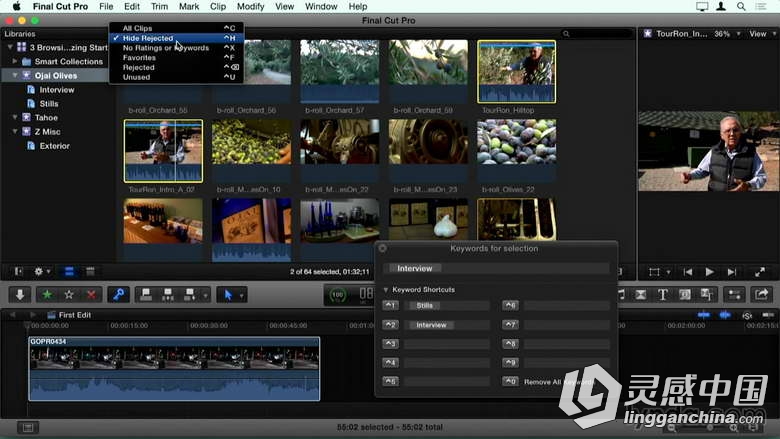Open the Clip menu in menu bar

click(x=217, y=6)
